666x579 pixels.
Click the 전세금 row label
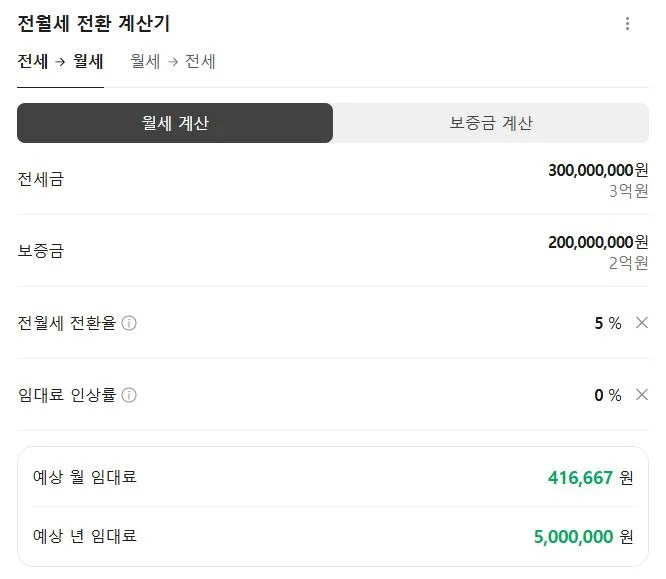(41, 179)
